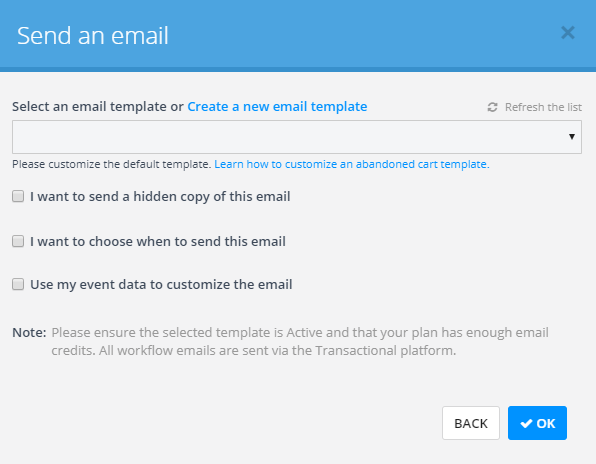Image resolution: width=596 pixels, height=464 pixels.
Task: Click 'Please customize the default template' text
Action: [x=112, y=164]
